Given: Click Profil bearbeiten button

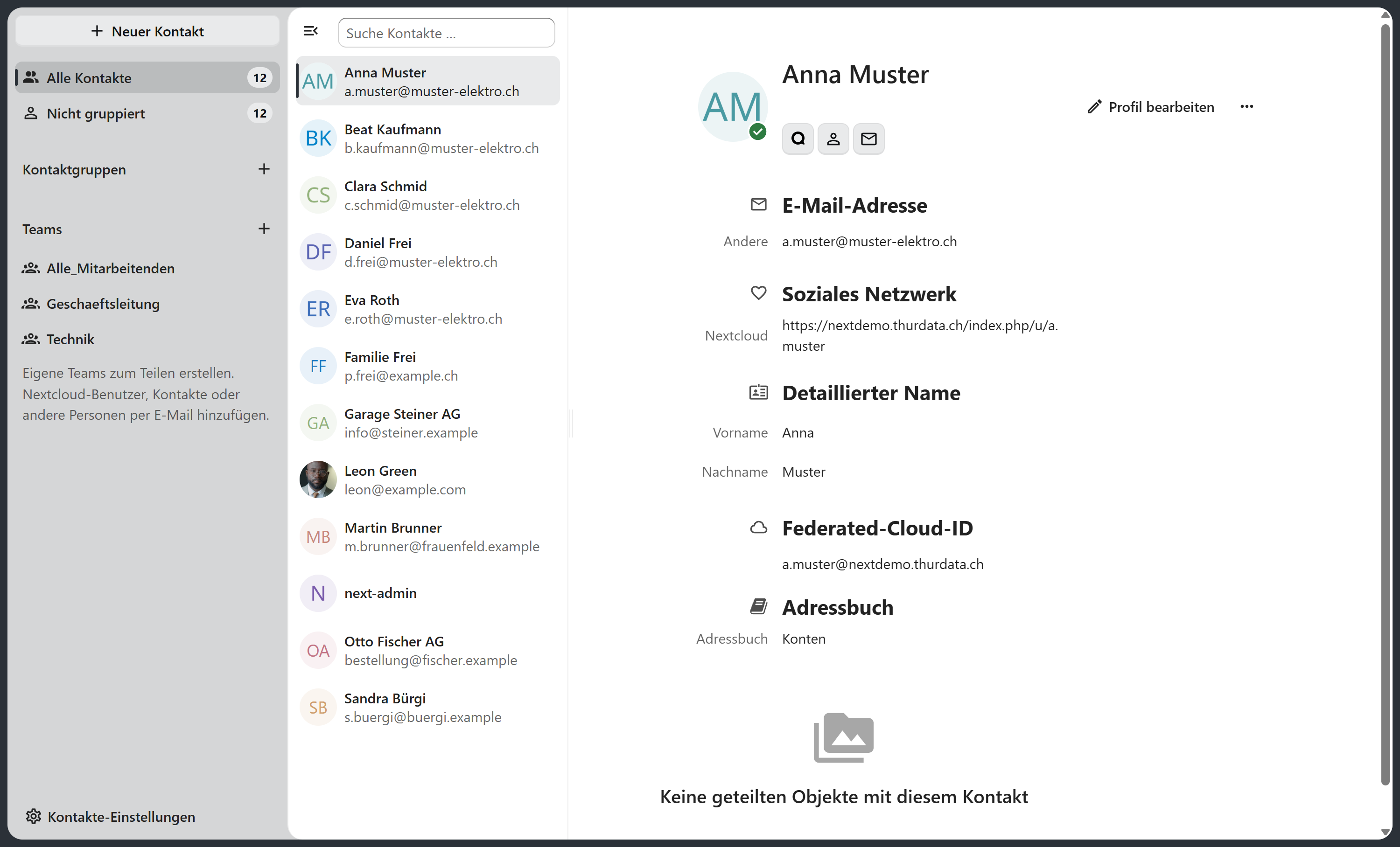Looking at the screenshot, I should (1151, 107).
